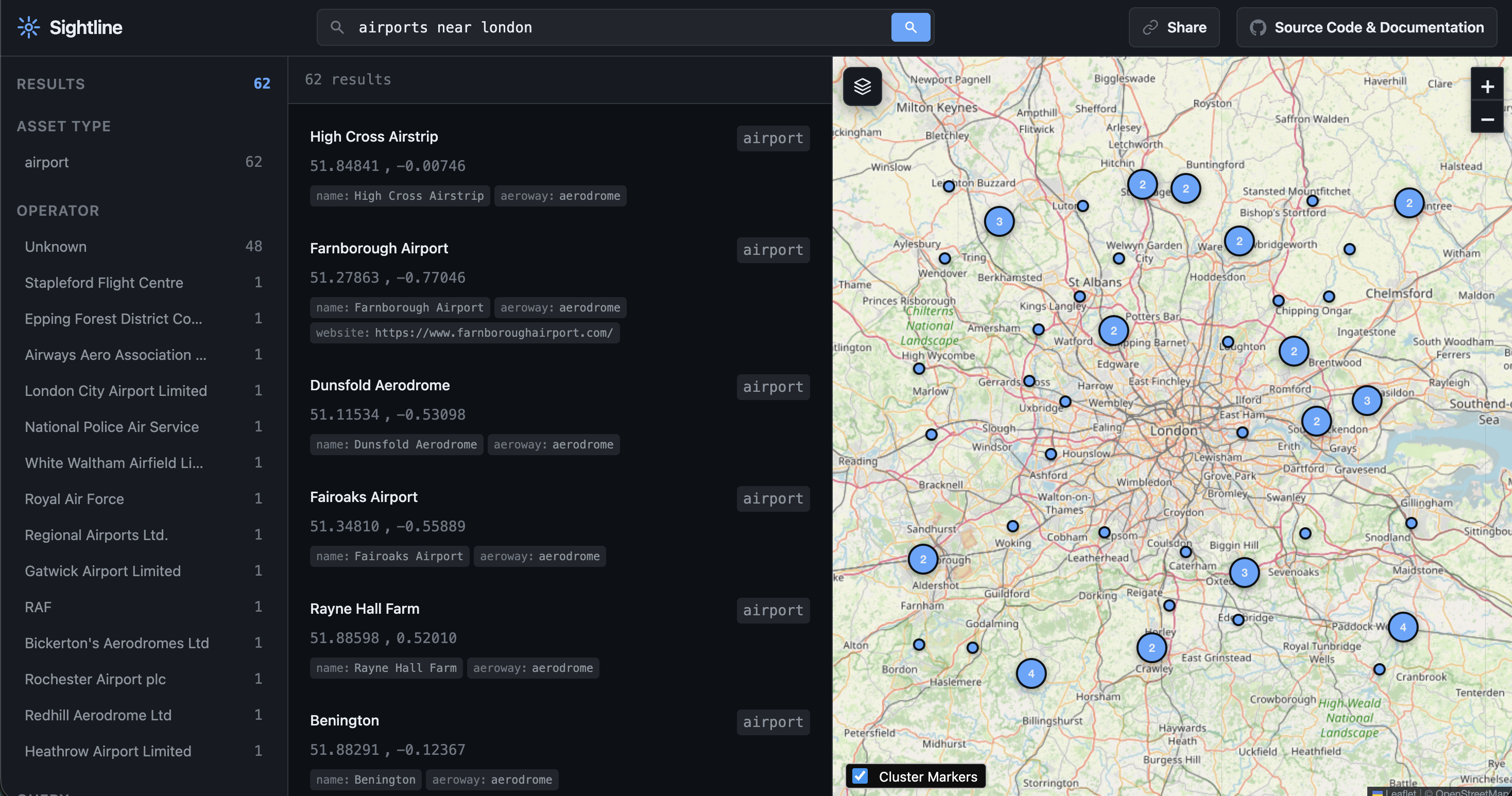Click inside the search input field
1512x796 pixels.
[x=587, y=27]
